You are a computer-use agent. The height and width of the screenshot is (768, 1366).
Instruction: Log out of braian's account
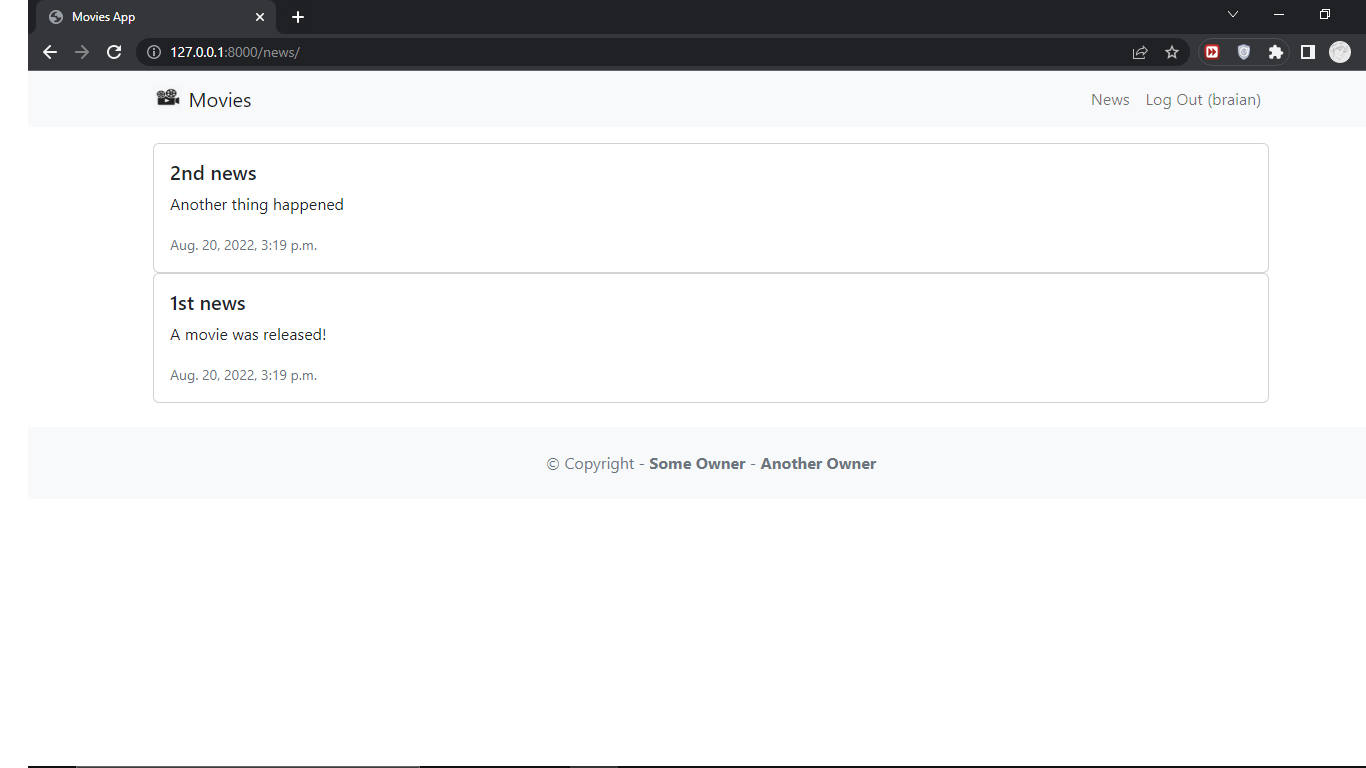[x=1202, y=99]
